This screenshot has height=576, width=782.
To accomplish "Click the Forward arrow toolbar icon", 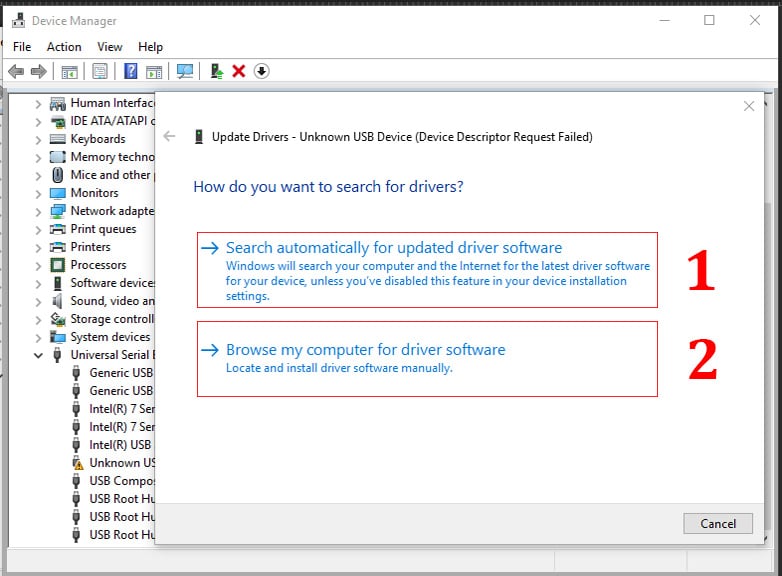I will click(x=38, y=71).
